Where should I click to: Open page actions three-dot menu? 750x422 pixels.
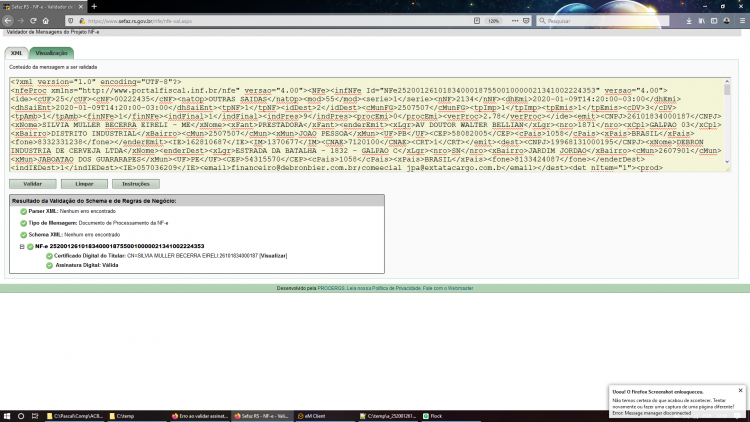pyautogui.click(x=515, y=21)
